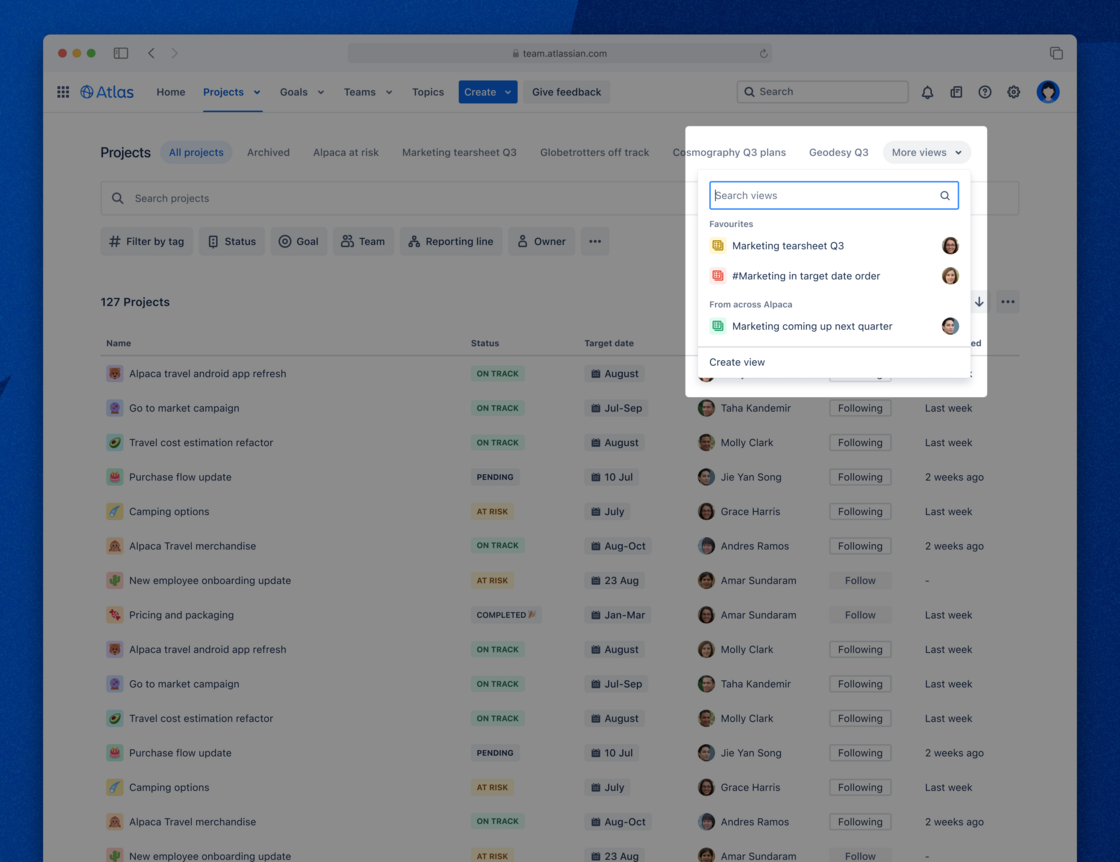1120x862 pixels.
Task: Open the Projects navigation dropdown
Action: coord(231,91)
